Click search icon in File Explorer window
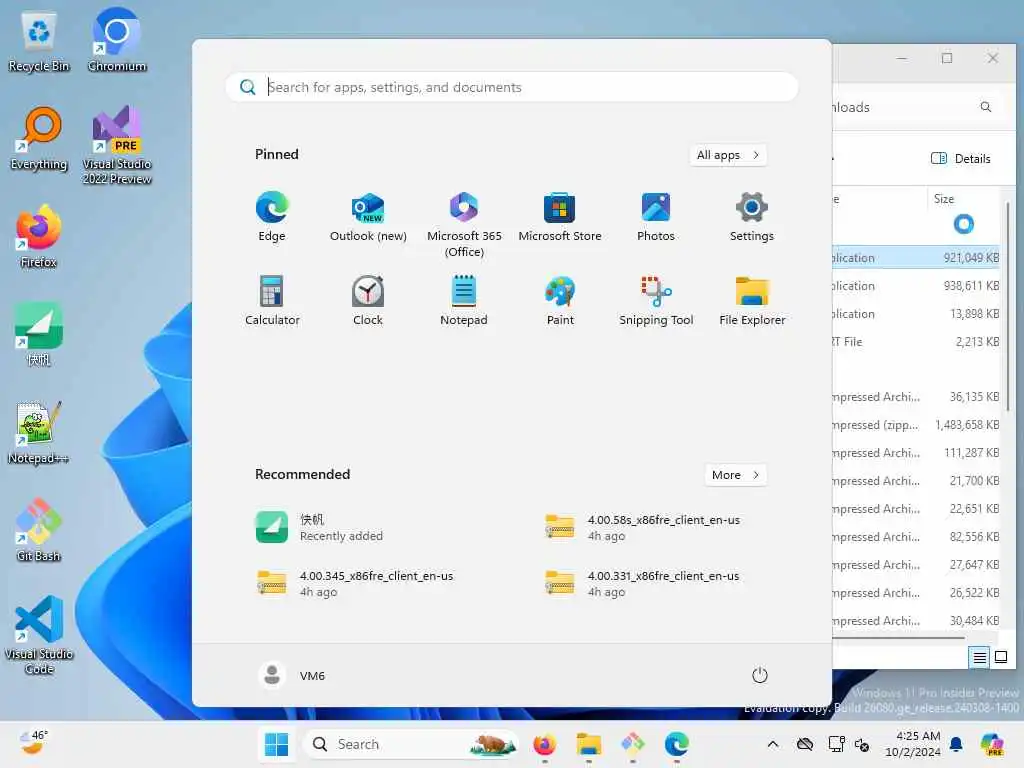Screen dimensions: 1024x768 [985, 107]
